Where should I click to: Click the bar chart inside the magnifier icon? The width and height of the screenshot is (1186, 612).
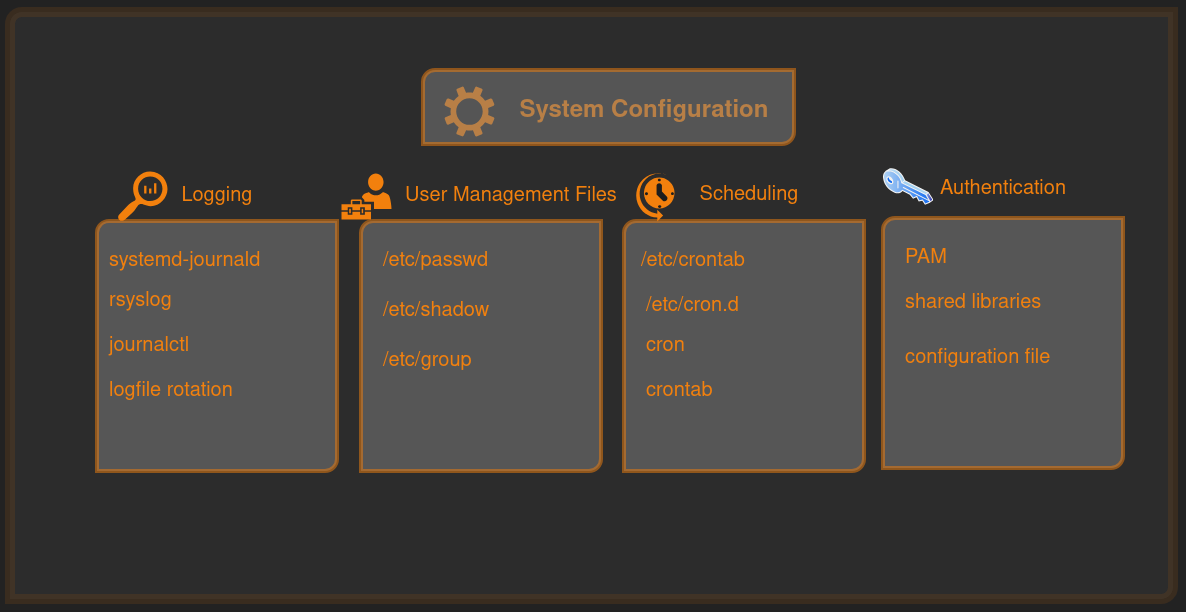[x=148, y=189]
